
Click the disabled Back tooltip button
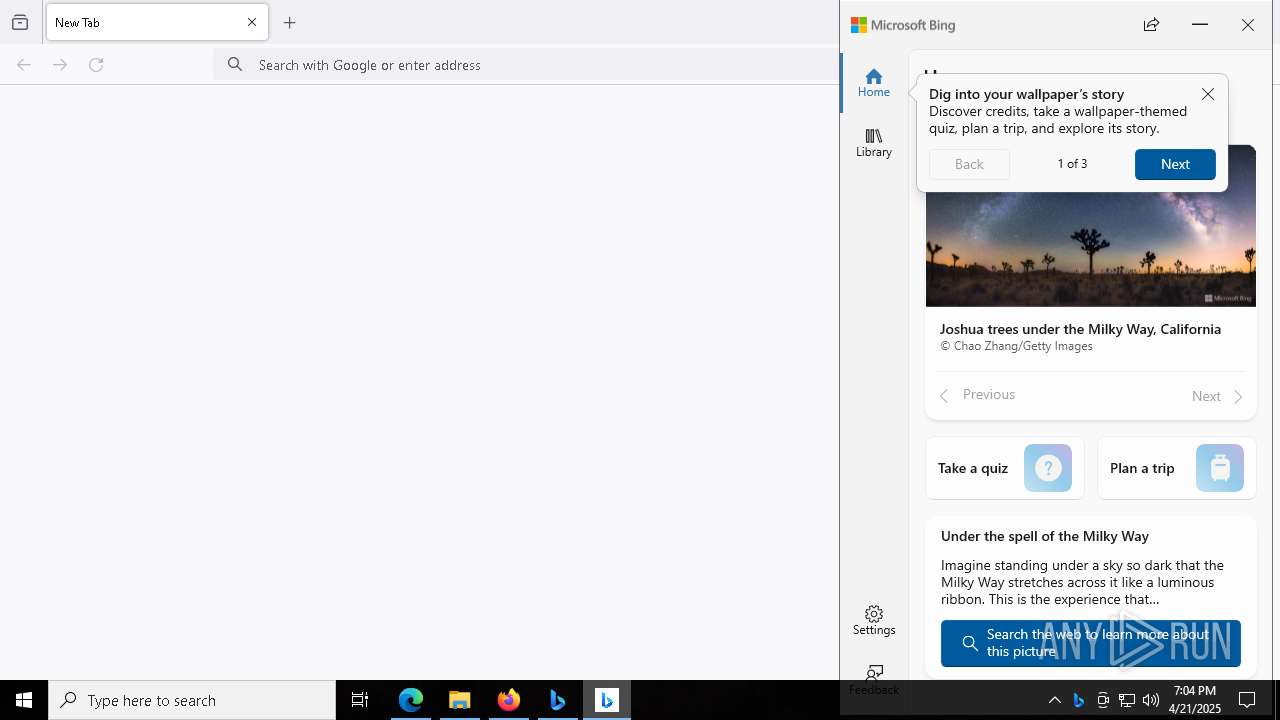pyautogui.click(x=969, y=164)
